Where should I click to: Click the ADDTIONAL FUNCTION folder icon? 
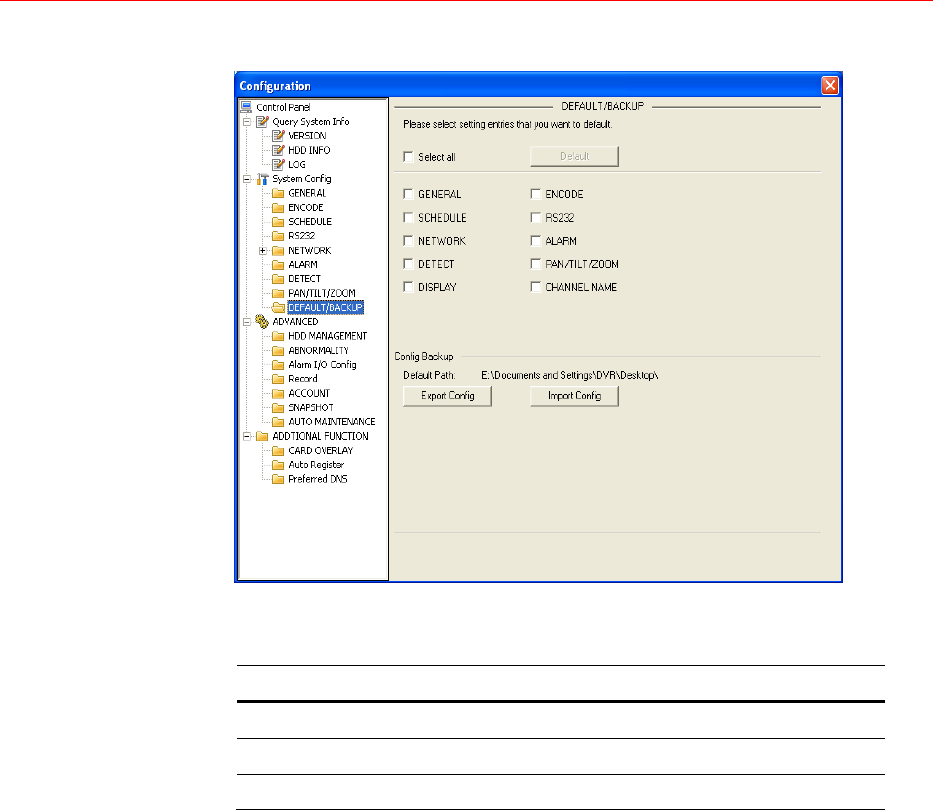tap(262, 436)
